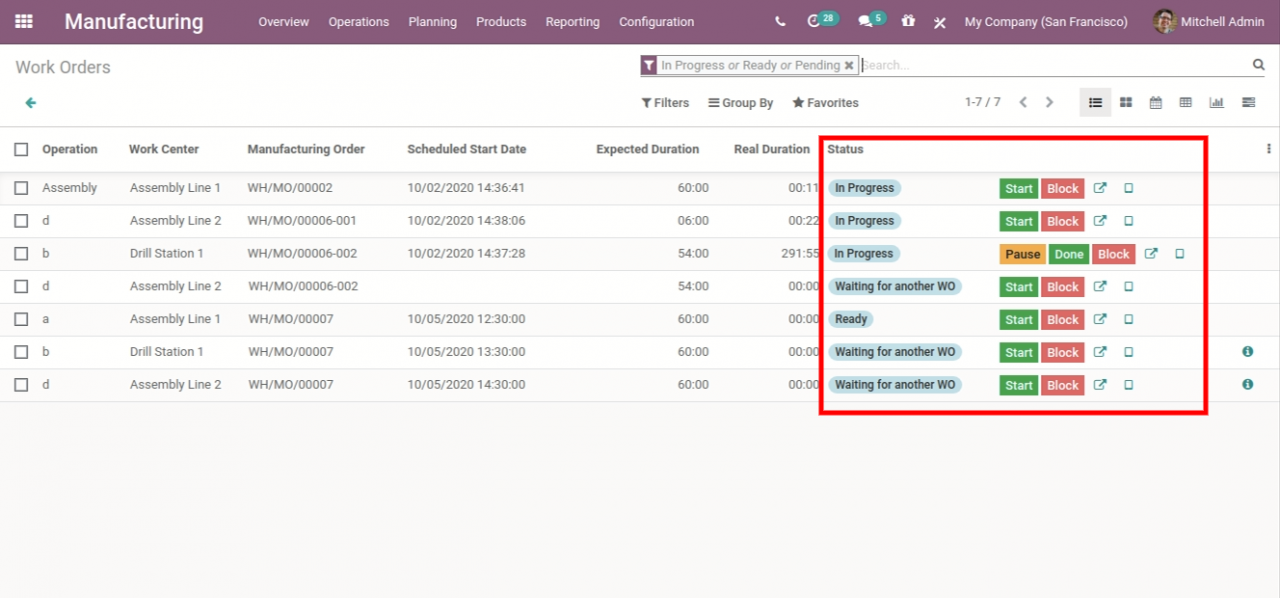Remove the active search filter tag
This screenshot has height=598, width=1280.
click(x=849, y=65)
